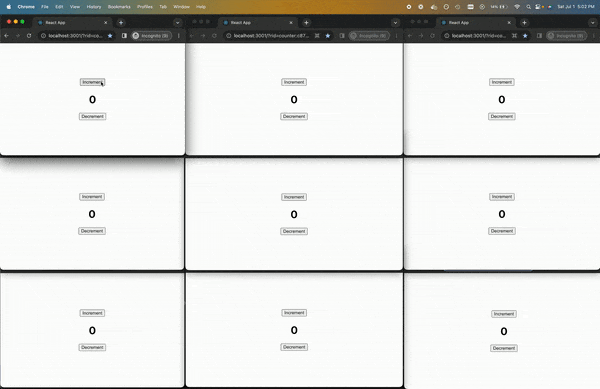Click Increment in the middle-left window
The height and width of the screenshot is (389, 600).
coord(92,197)
